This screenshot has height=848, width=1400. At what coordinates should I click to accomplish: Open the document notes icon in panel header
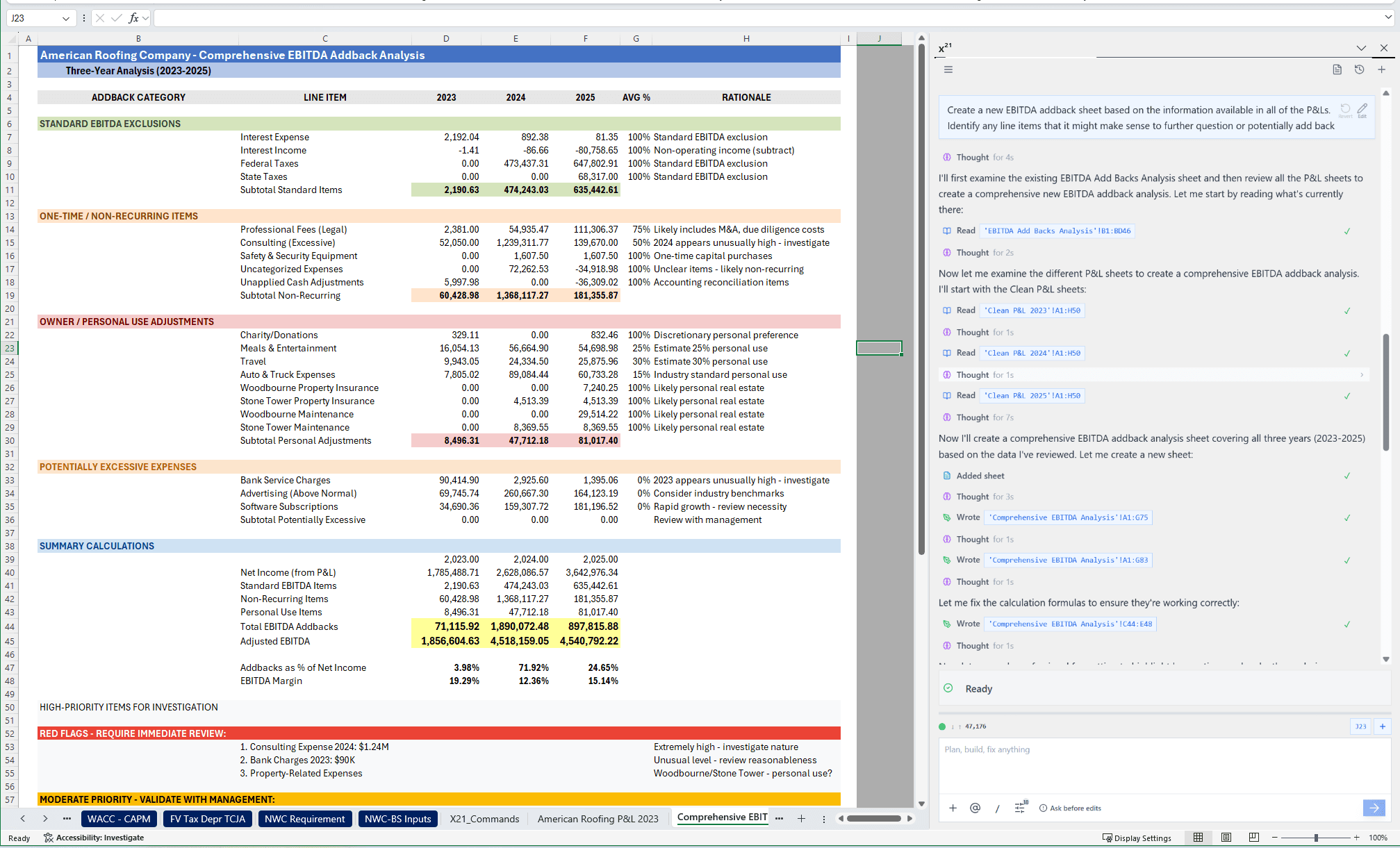(x=1337, y=69)
